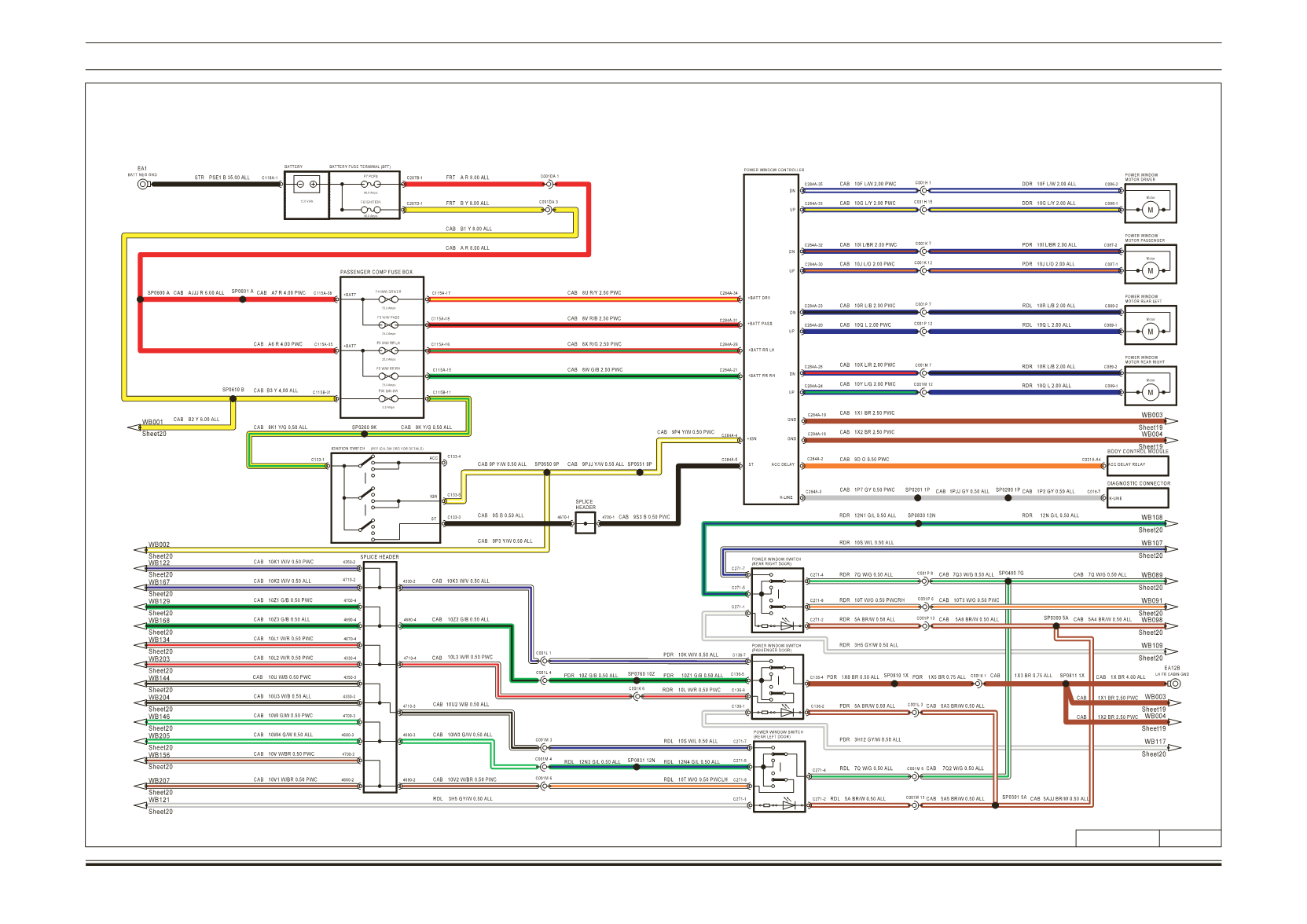1307x924 pixels.
Task: Select the motor symbol in Motor Rear Left
Action: tap(1151, 332)
